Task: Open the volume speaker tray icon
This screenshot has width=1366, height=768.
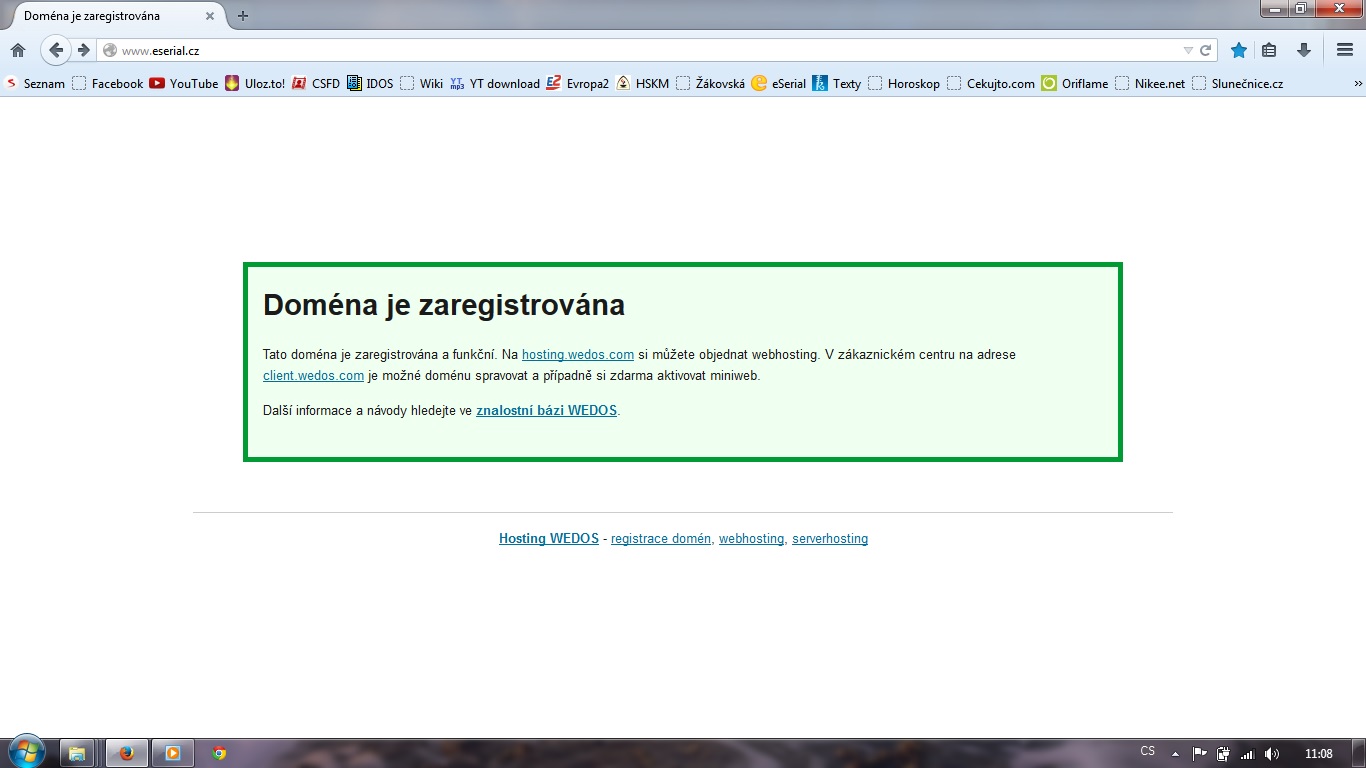Action: (1271, 754)
